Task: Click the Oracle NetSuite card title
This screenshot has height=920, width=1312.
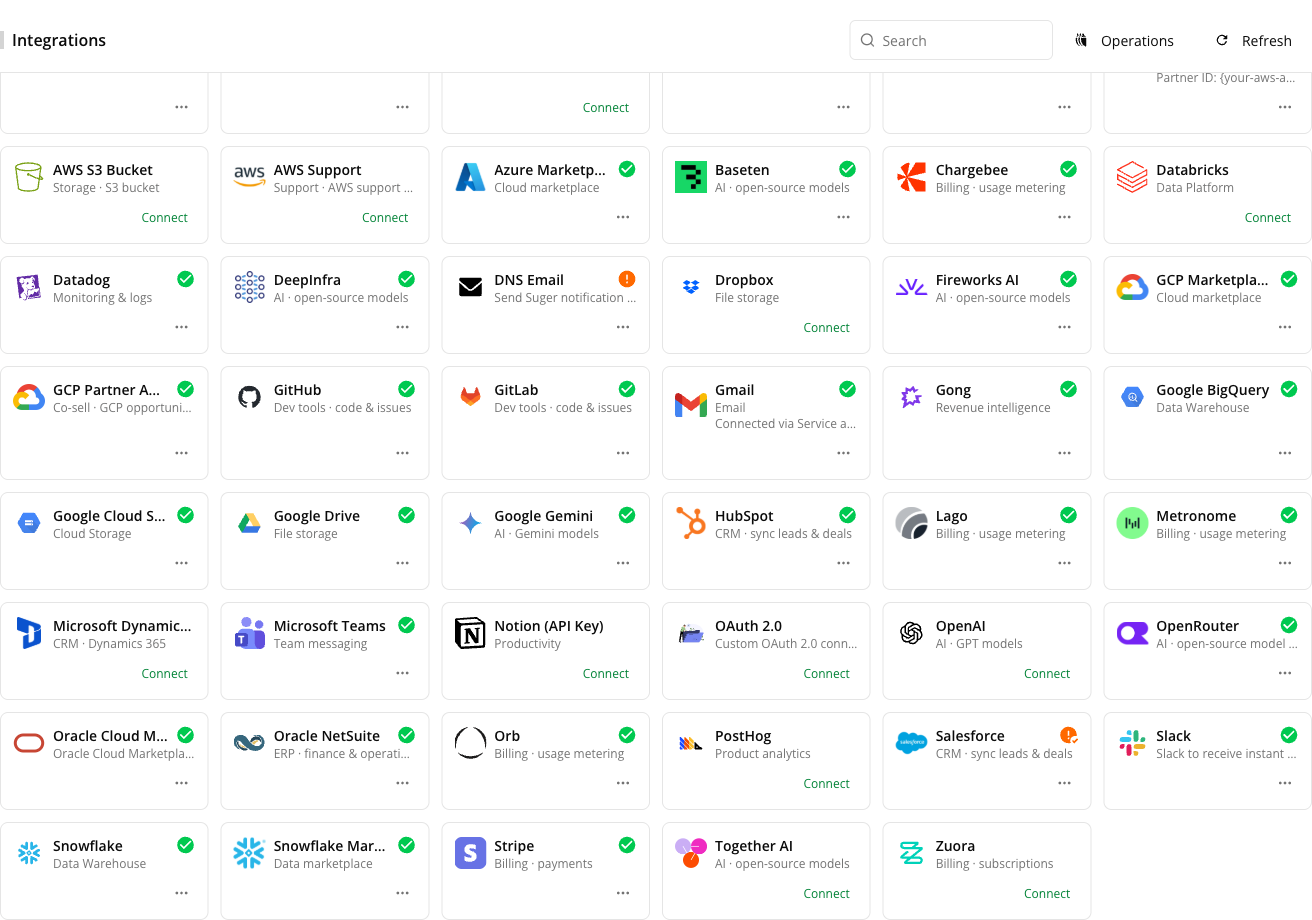Action: 326,736
